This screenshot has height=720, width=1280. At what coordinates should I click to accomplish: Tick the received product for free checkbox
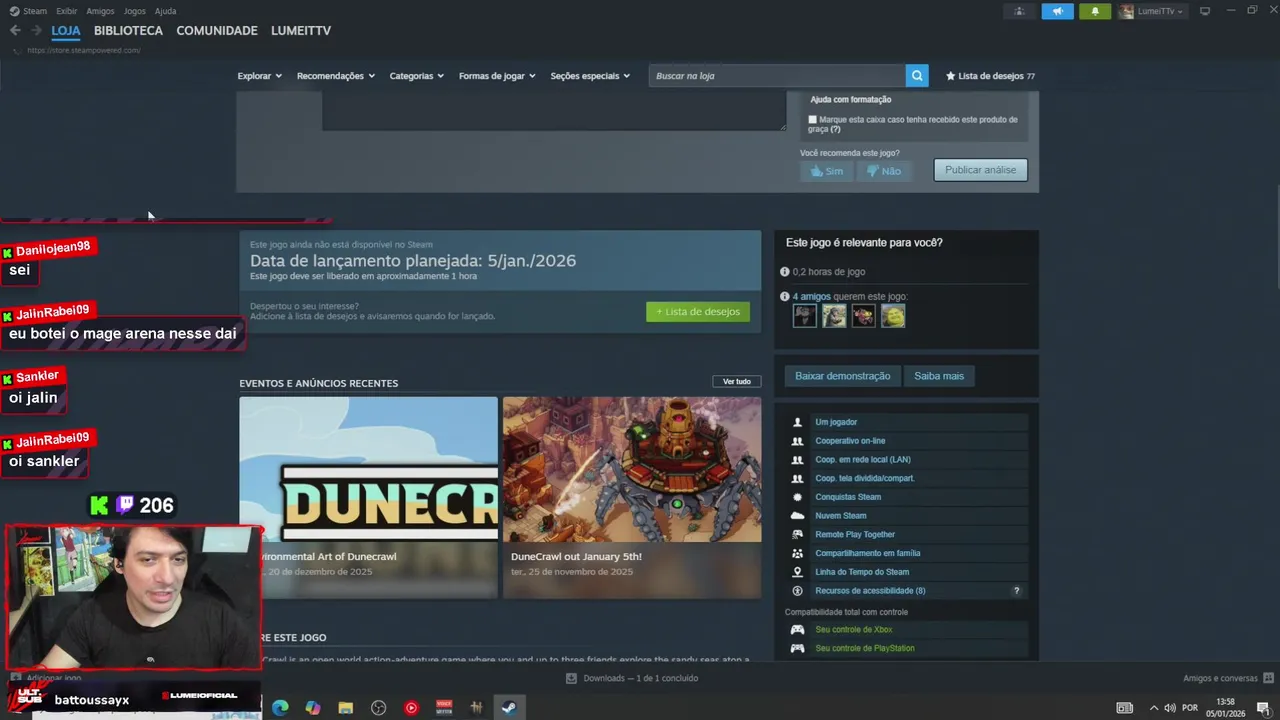[x=812, y=120]
